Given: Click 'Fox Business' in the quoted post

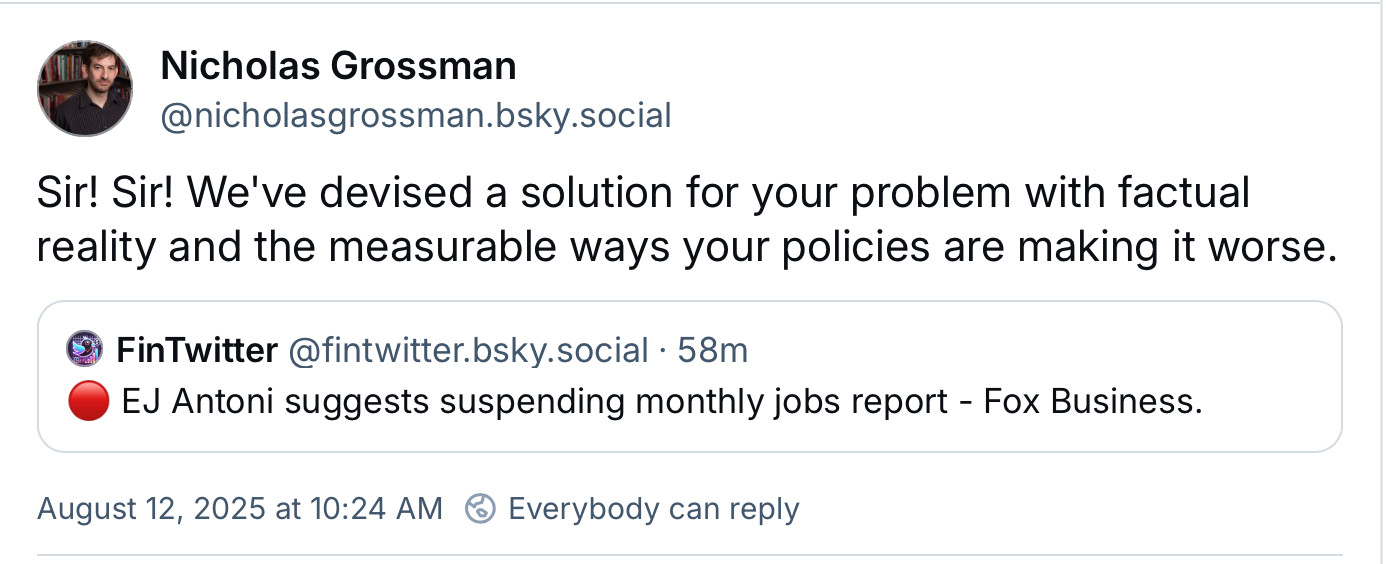Looking at the screenshot, I should click(1088, 402).
